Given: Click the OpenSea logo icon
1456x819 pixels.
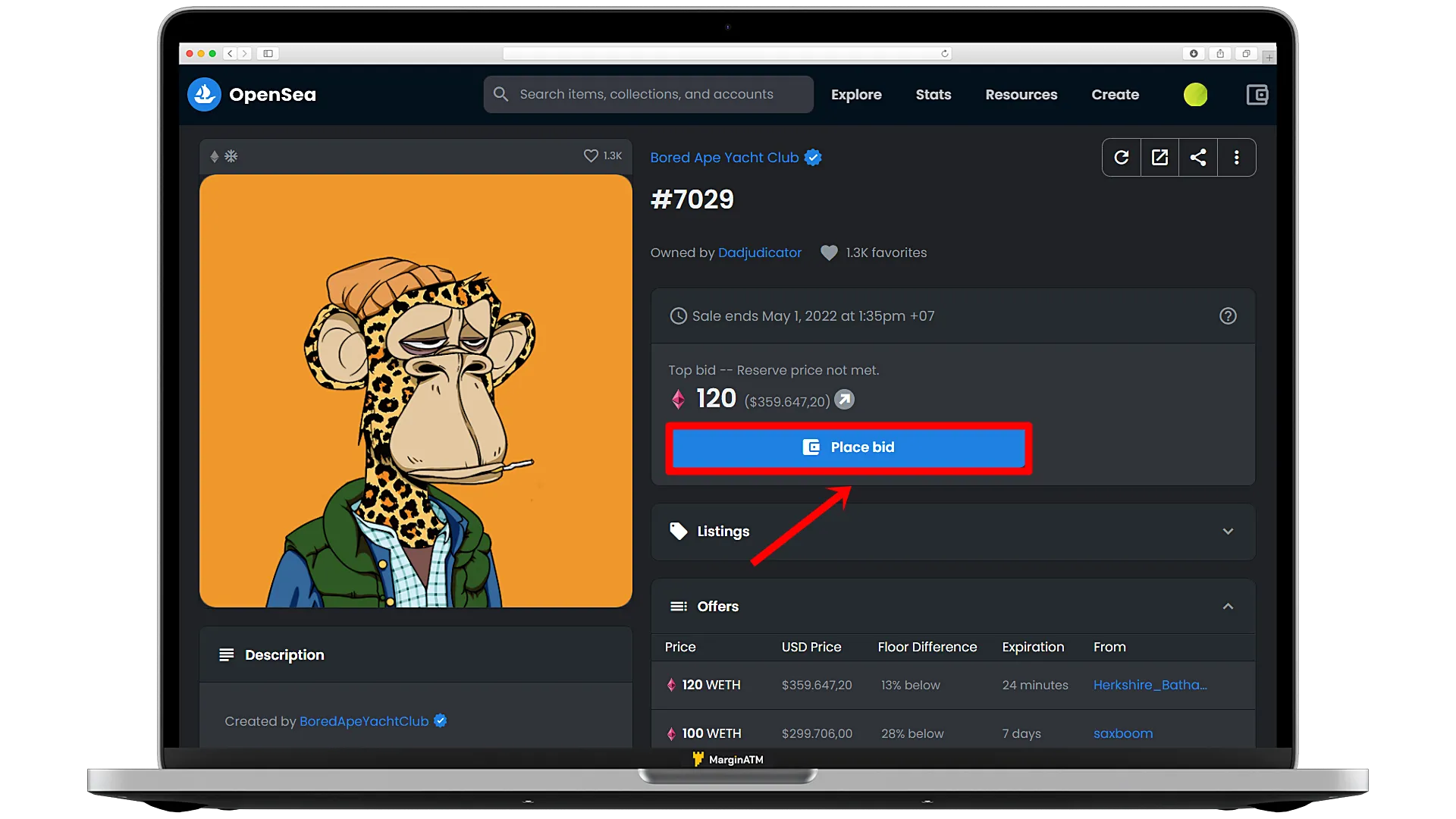Looking at the screenshot, I should [x=204, y=95].
